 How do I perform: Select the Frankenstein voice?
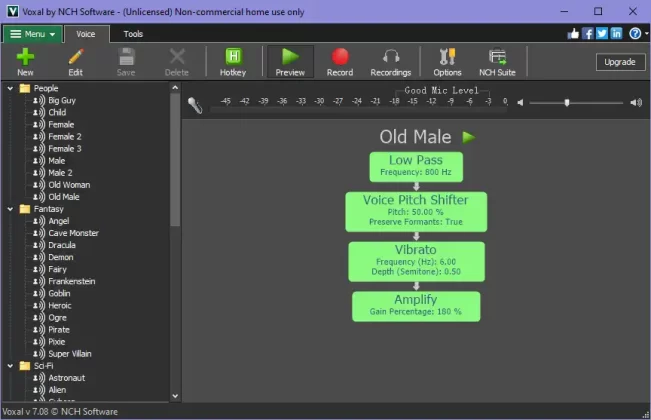click(71, 281)
